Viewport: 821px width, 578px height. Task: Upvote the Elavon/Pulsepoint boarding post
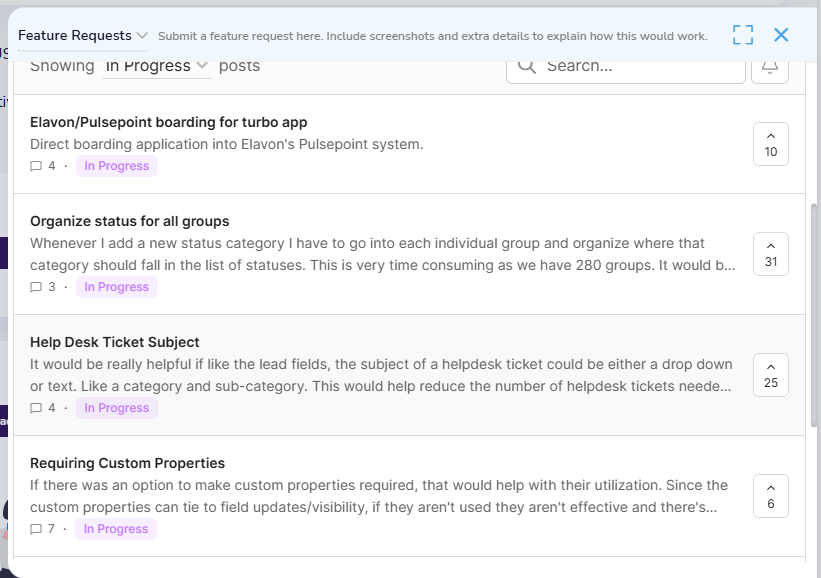770,143
